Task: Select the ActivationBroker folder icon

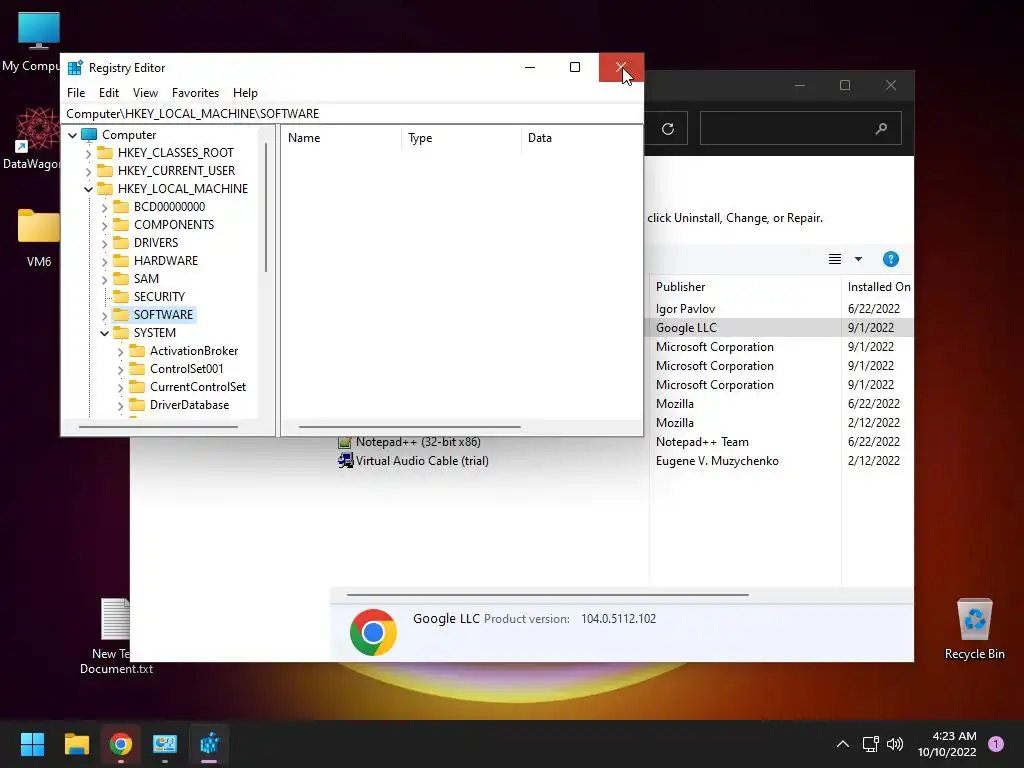Action: point(136,351)
